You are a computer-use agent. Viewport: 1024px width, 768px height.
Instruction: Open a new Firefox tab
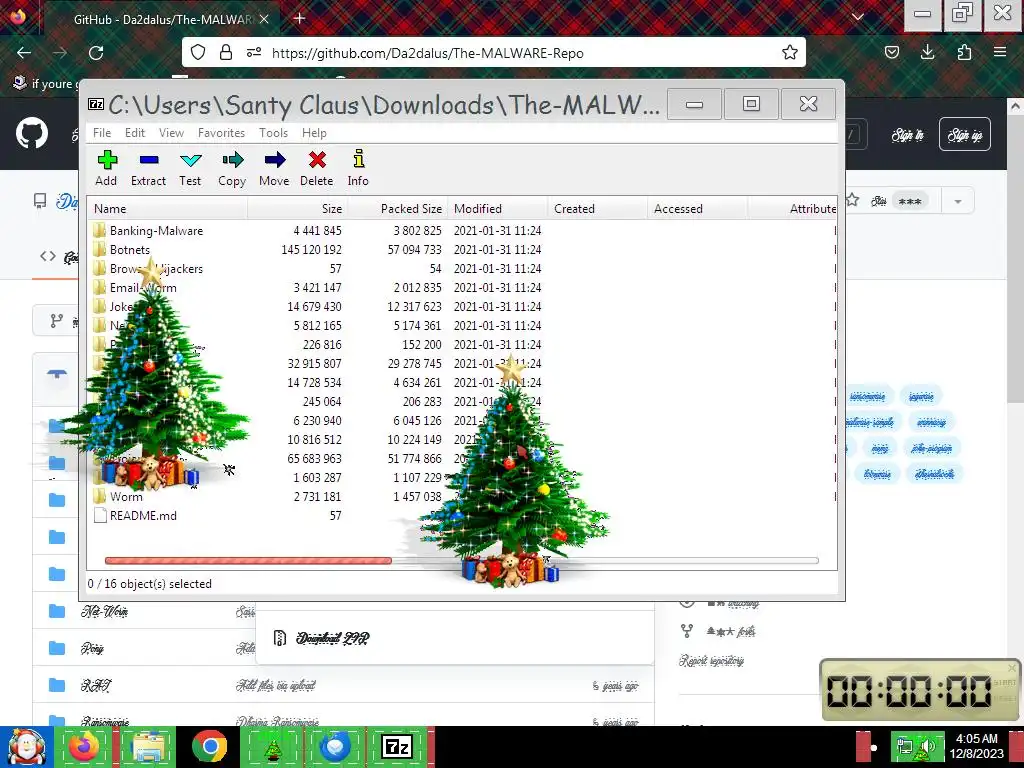(299, 18)
